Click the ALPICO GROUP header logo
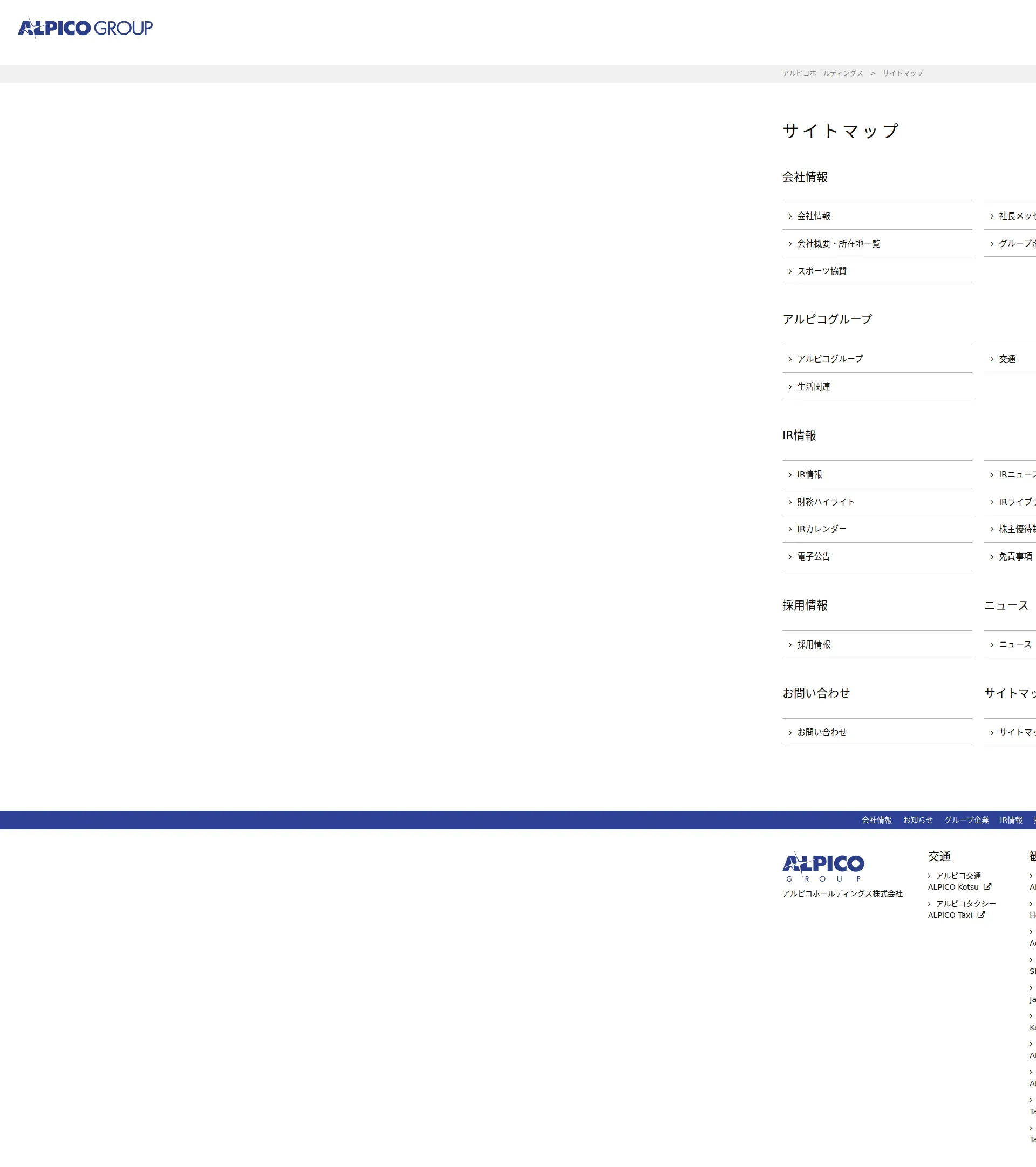 click(x=85, y=28)
